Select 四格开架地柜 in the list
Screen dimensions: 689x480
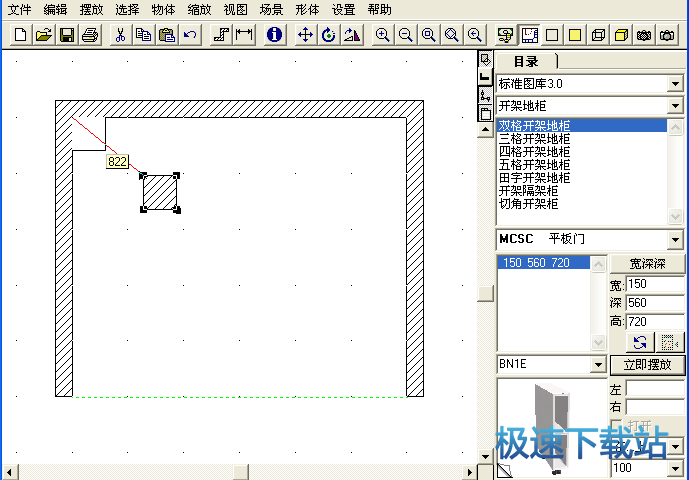[x=535, y=152]
